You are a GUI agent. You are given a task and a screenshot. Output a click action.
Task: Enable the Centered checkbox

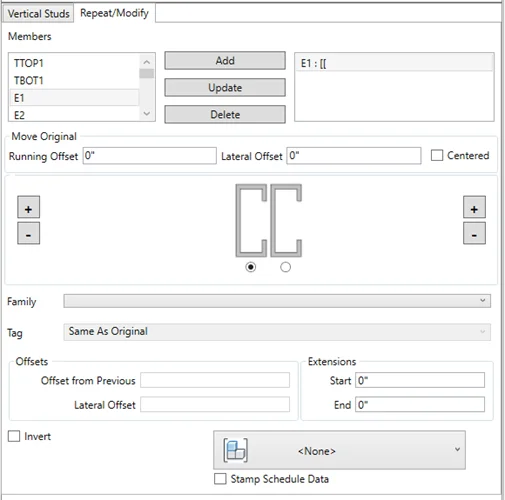pyautogui.click(x=437, y=156)
